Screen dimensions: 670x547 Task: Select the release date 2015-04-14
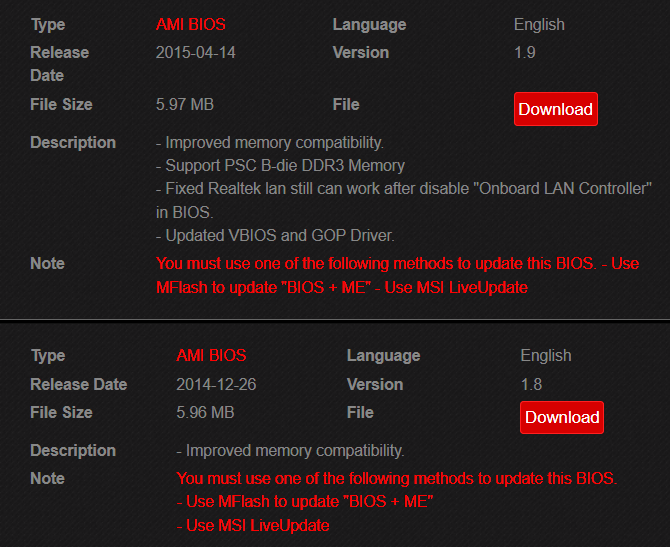click(196, 52)
